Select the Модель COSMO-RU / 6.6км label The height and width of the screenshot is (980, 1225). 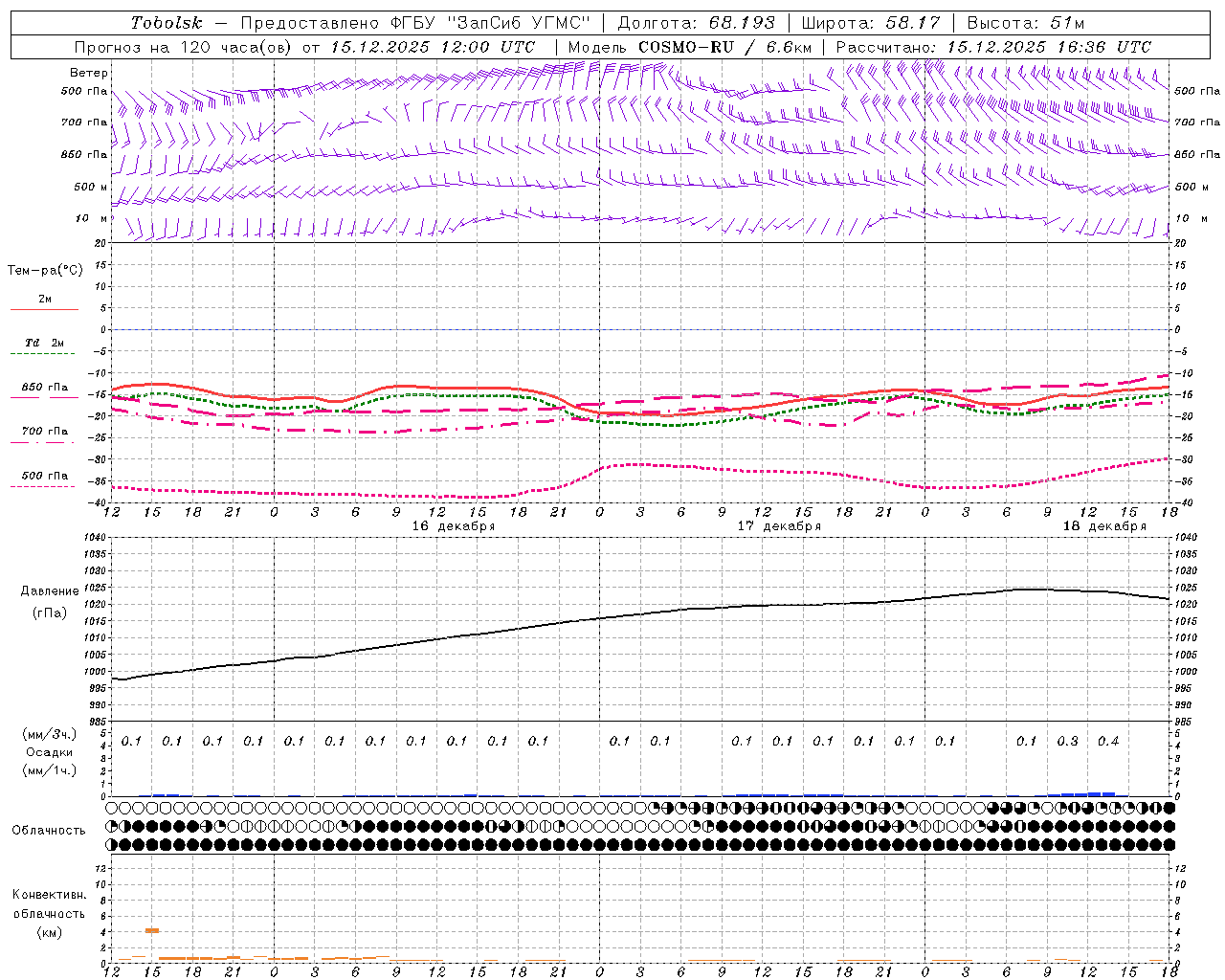click(690, 47)
